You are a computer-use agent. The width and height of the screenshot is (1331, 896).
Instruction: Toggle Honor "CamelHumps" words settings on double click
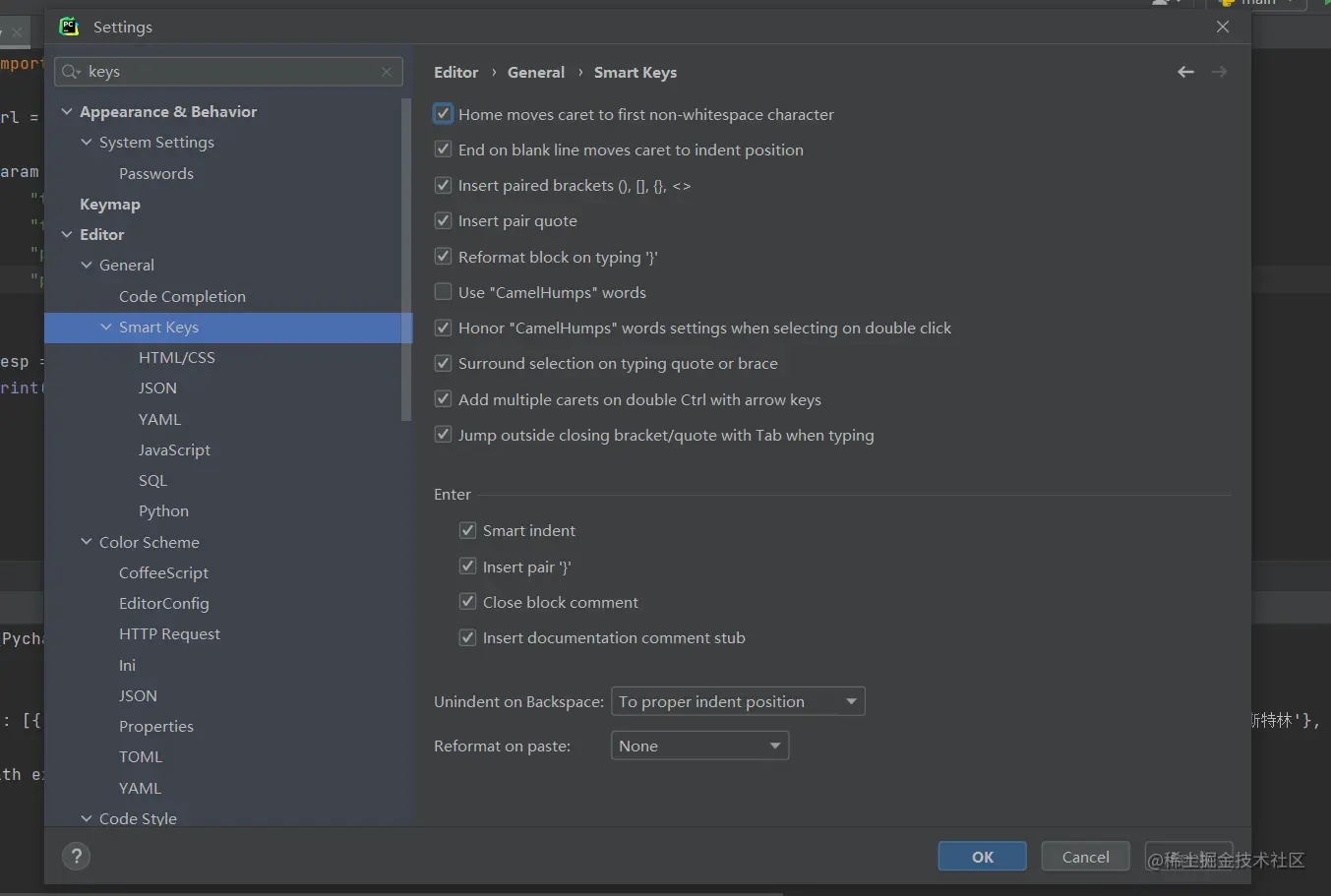444,328
